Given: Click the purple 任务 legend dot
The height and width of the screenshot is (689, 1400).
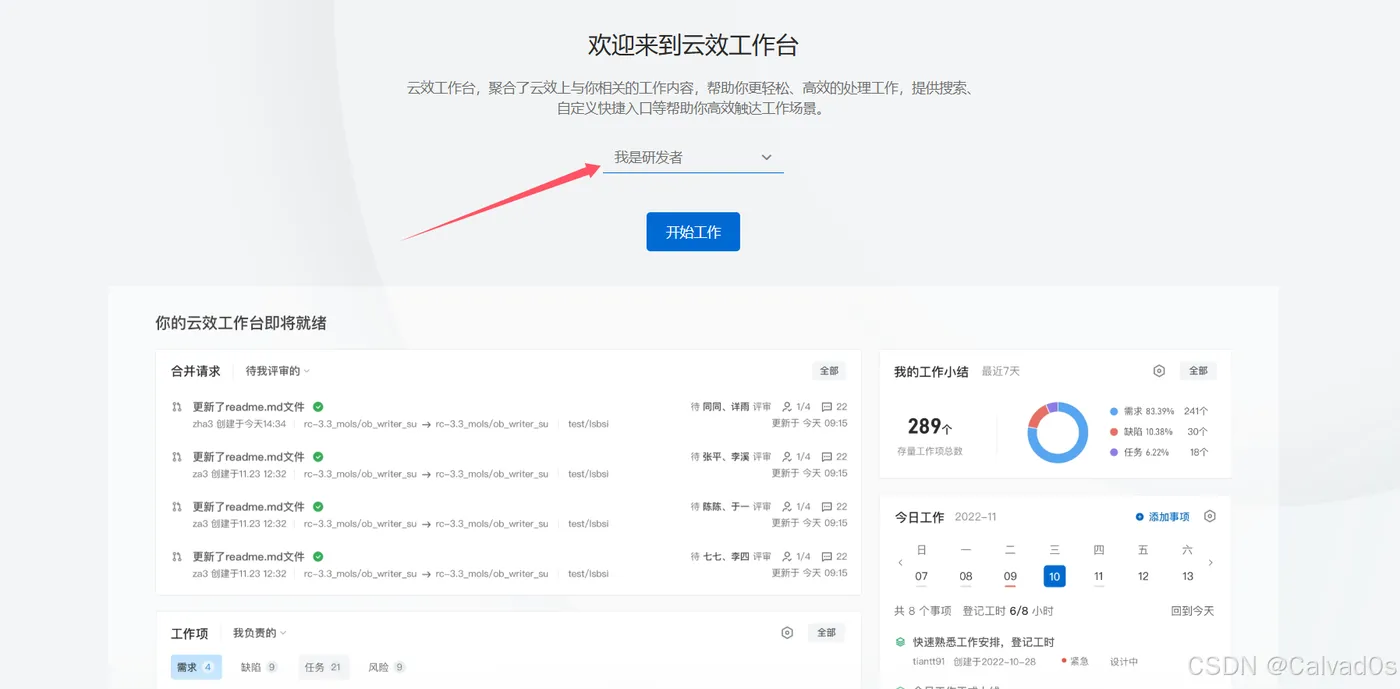Looking at the screenshot, I should coord(1114,452).
